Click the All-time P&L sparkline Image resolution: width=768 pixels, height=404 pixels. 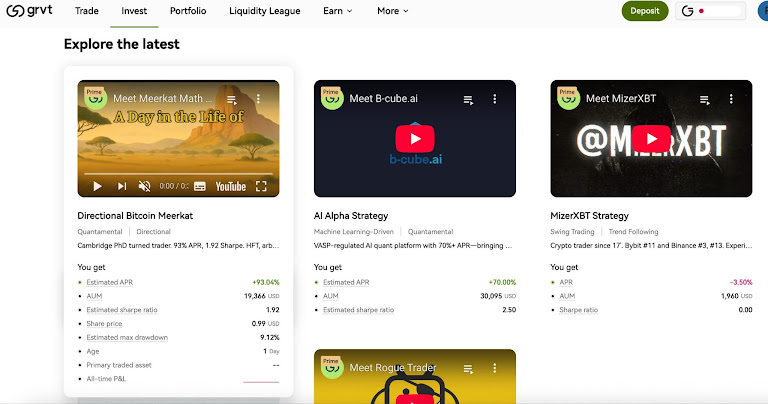click(x=261, y=381)
